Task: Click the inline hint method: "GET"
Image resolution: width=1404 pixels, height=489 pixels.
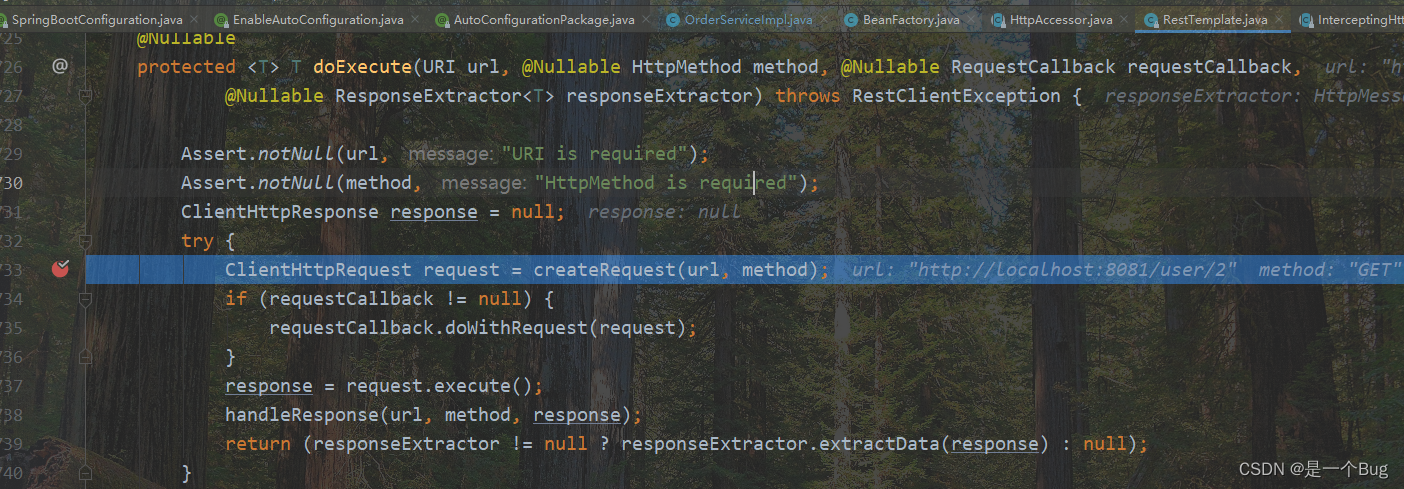Action: point(1329,270)
